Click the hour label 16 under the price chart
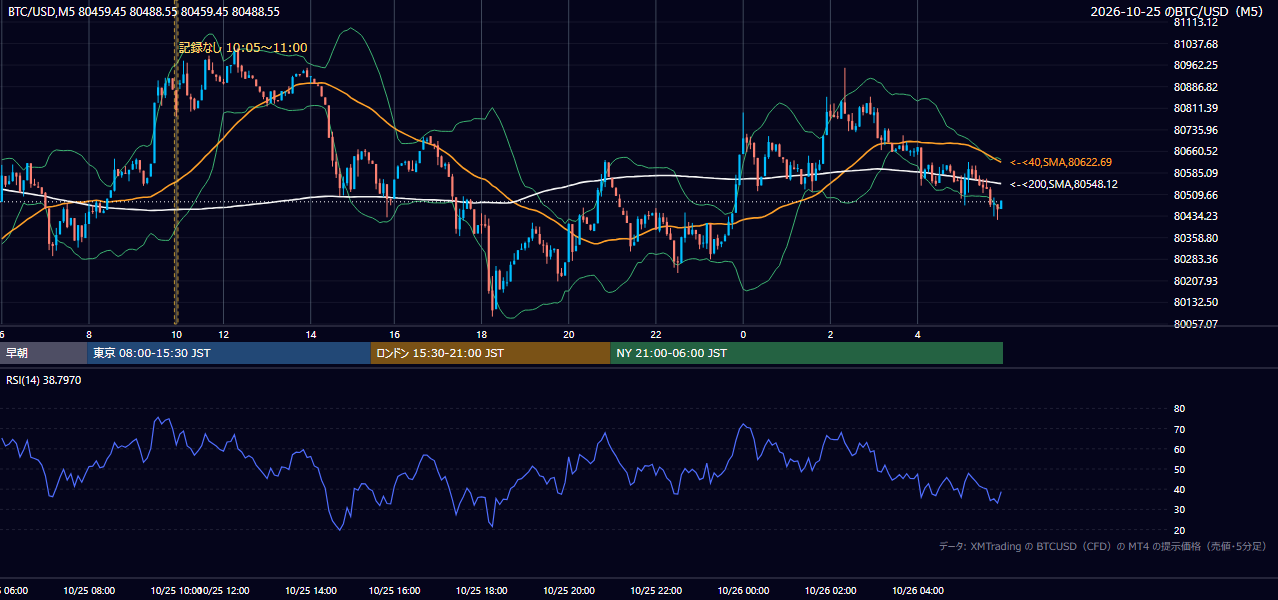This screenshot has width=1278, height=600. pyautogui.click(x=395, y=334)
